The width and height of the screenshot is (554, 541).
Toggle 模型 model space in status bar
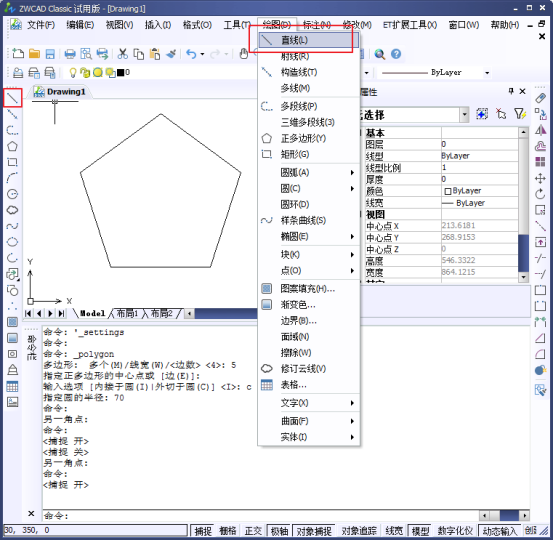(x=420, y=531)
